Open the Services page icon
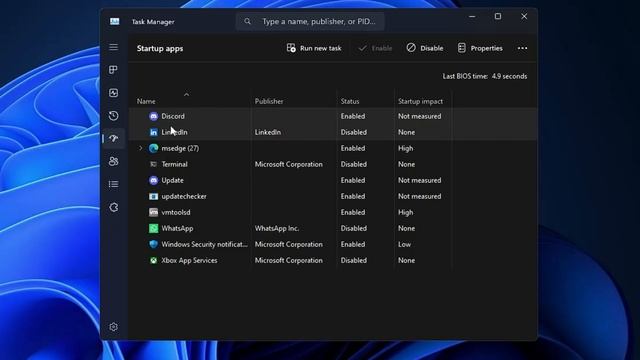The width and height of the screenshot is (640, 360). (113, 207)
